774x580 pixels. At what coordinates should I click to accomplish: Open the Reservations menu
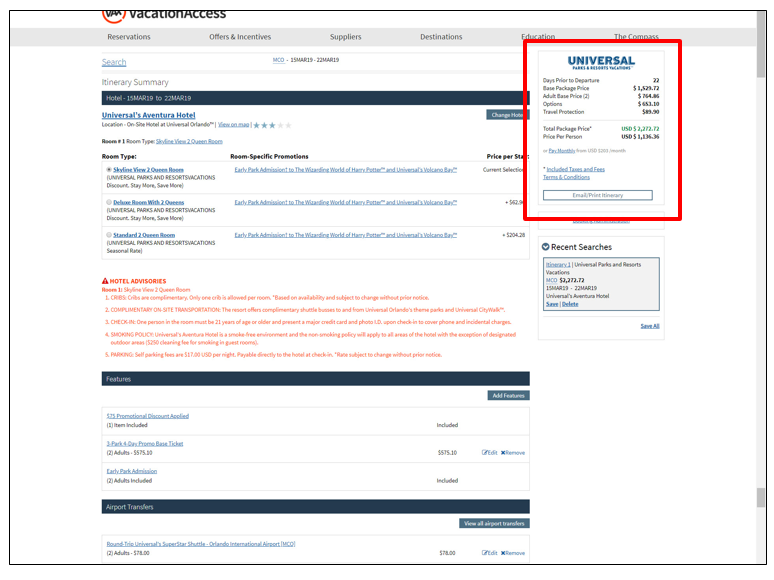pos(129,37)
